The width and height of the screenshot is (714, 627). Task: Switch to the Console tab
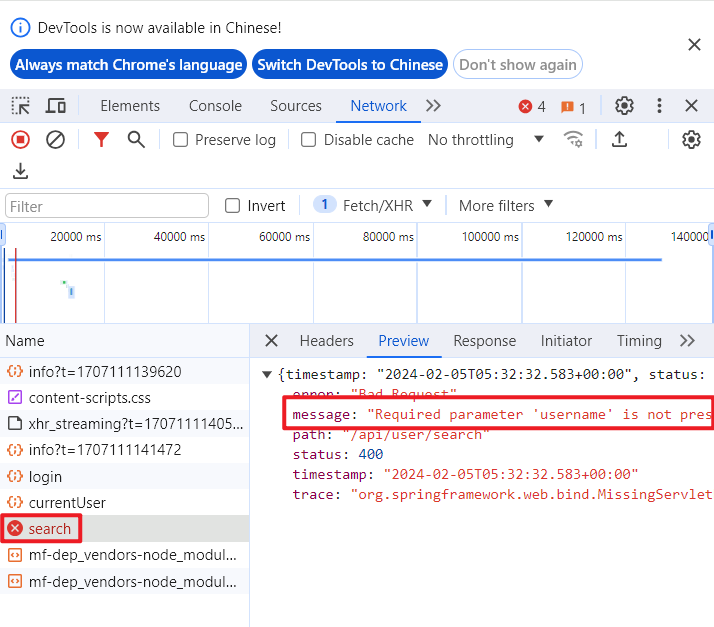click(x=215, y=106)
